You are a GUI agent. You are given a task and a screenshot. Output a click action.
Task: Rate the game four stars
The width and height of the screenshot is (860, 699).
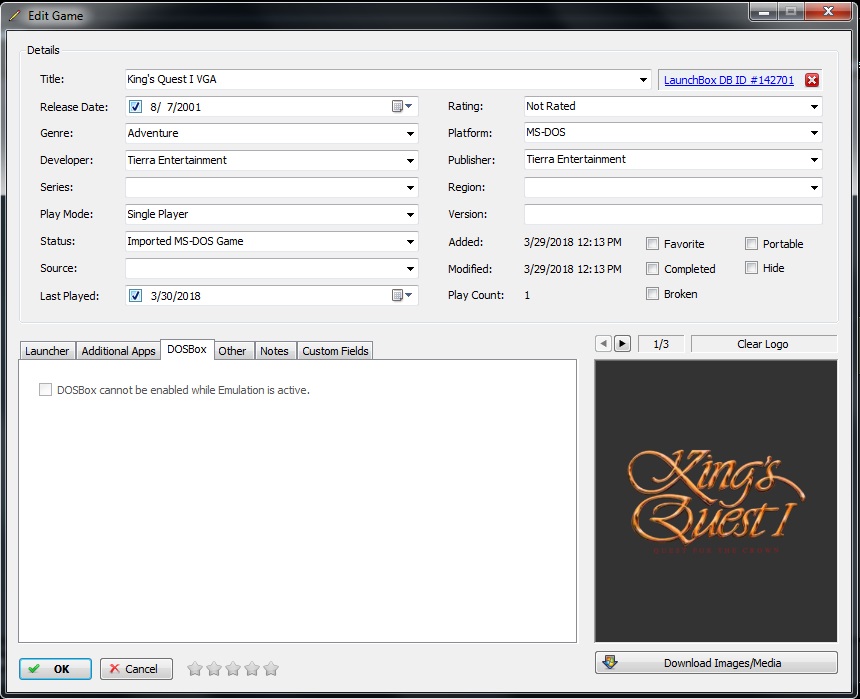[x=252, y=669]
